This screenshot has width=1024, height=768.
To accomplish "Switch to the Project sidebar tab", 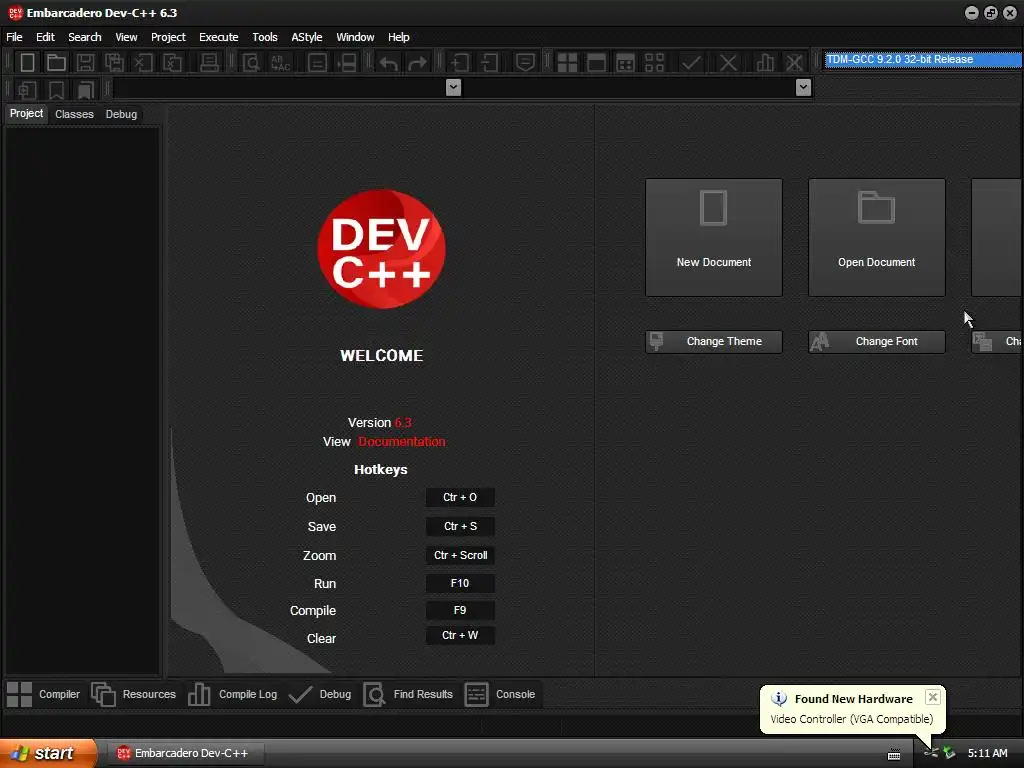I will 26,114.
